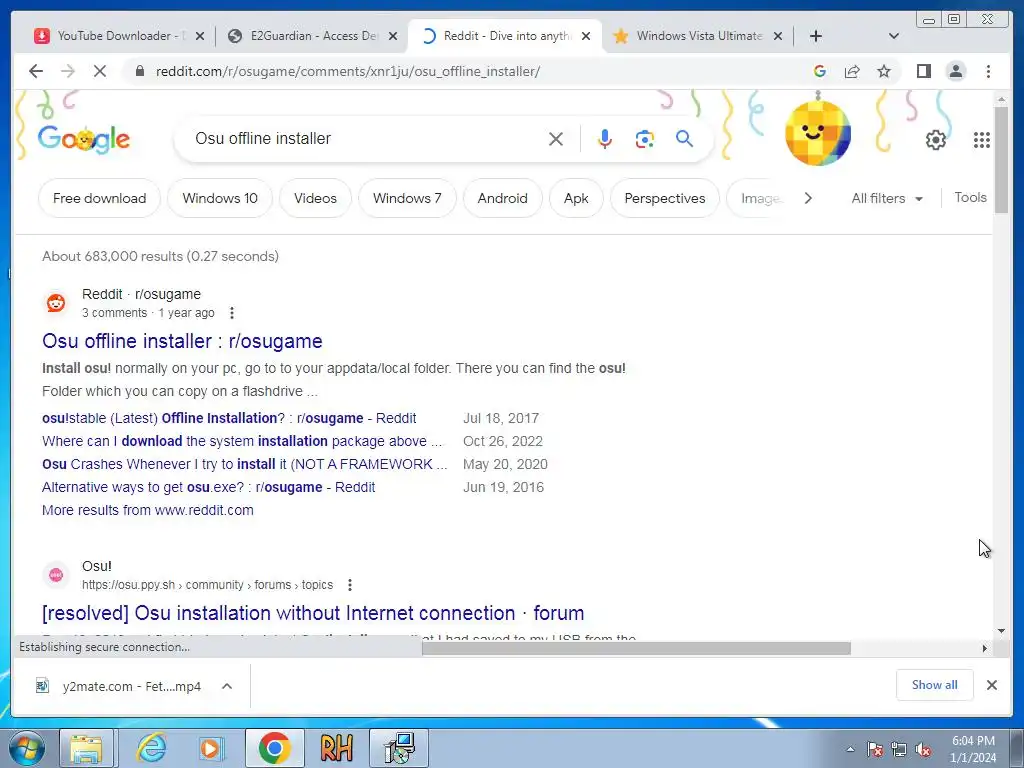Open the Tools search options

coord(970,197)
